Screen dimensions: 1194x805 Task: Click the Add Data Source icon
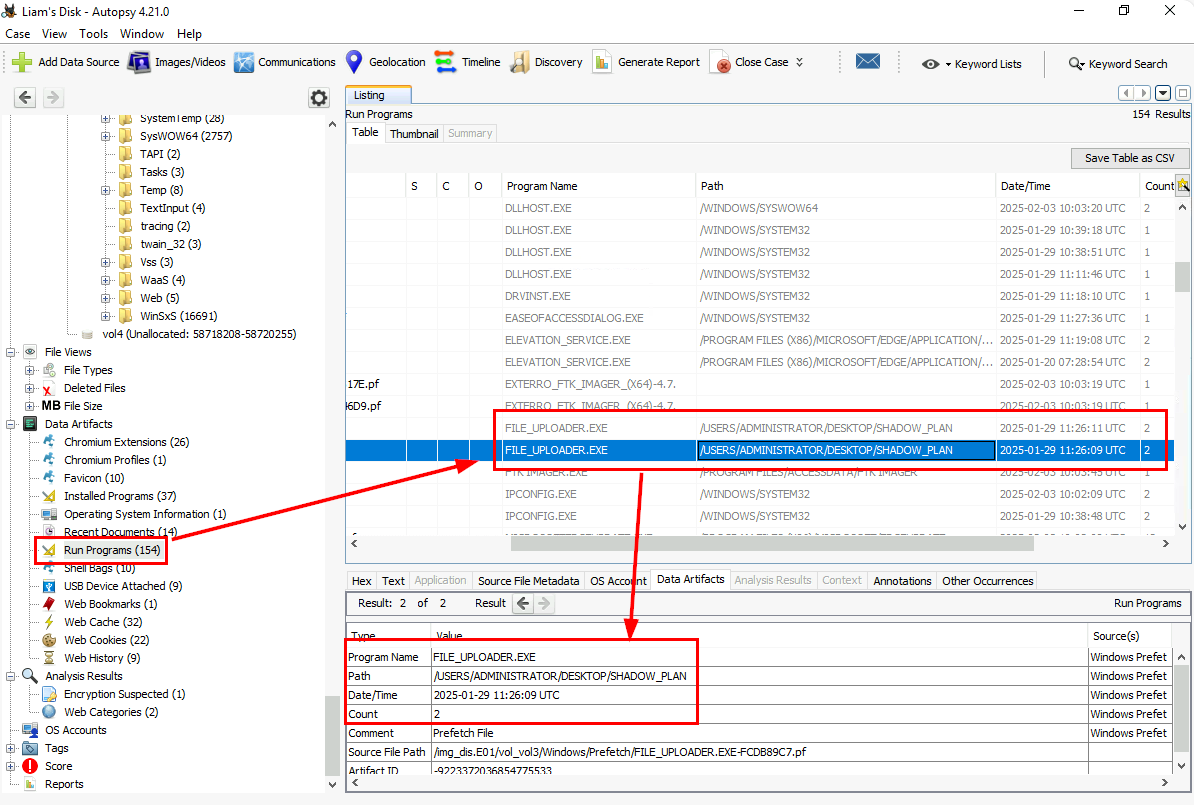(22, 62)
